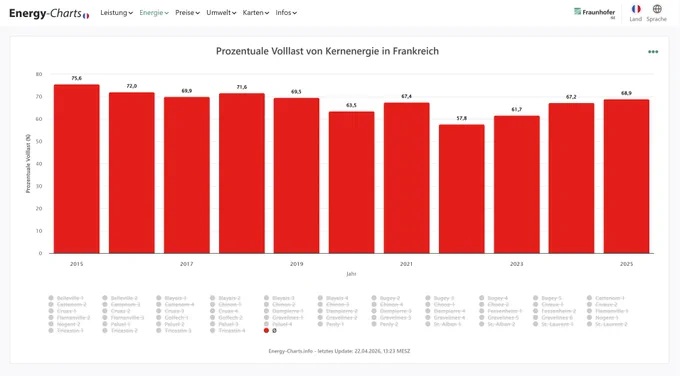This screenshot has width=680, height=376.
Task: Enable the Paluel 4 series
Action: [278, 324]
